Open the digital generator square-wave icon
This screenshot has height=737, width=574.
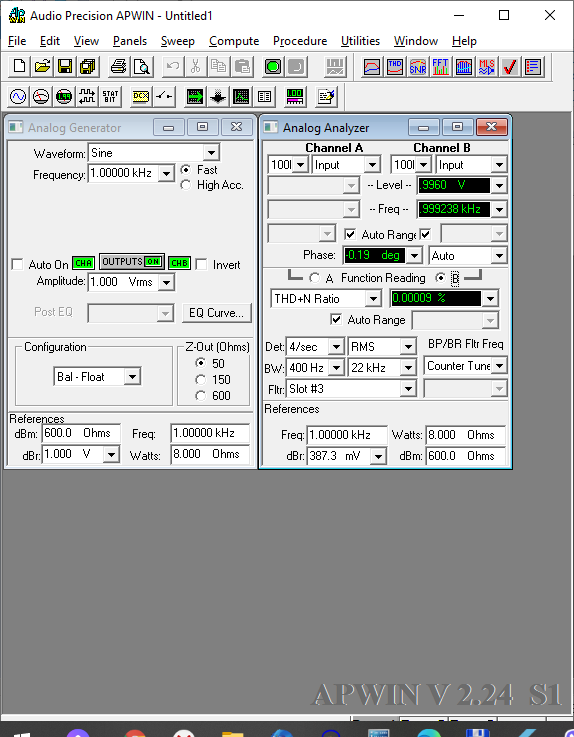87,97
